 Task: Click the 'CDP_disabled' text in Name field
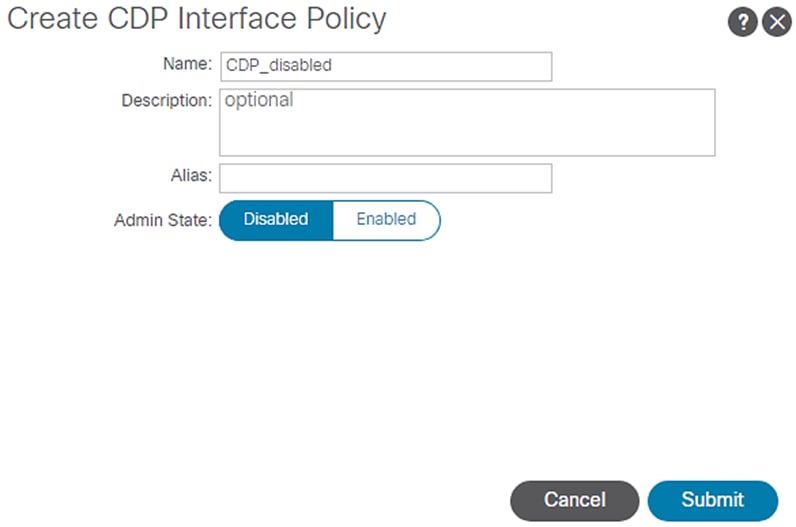(278, 66)
